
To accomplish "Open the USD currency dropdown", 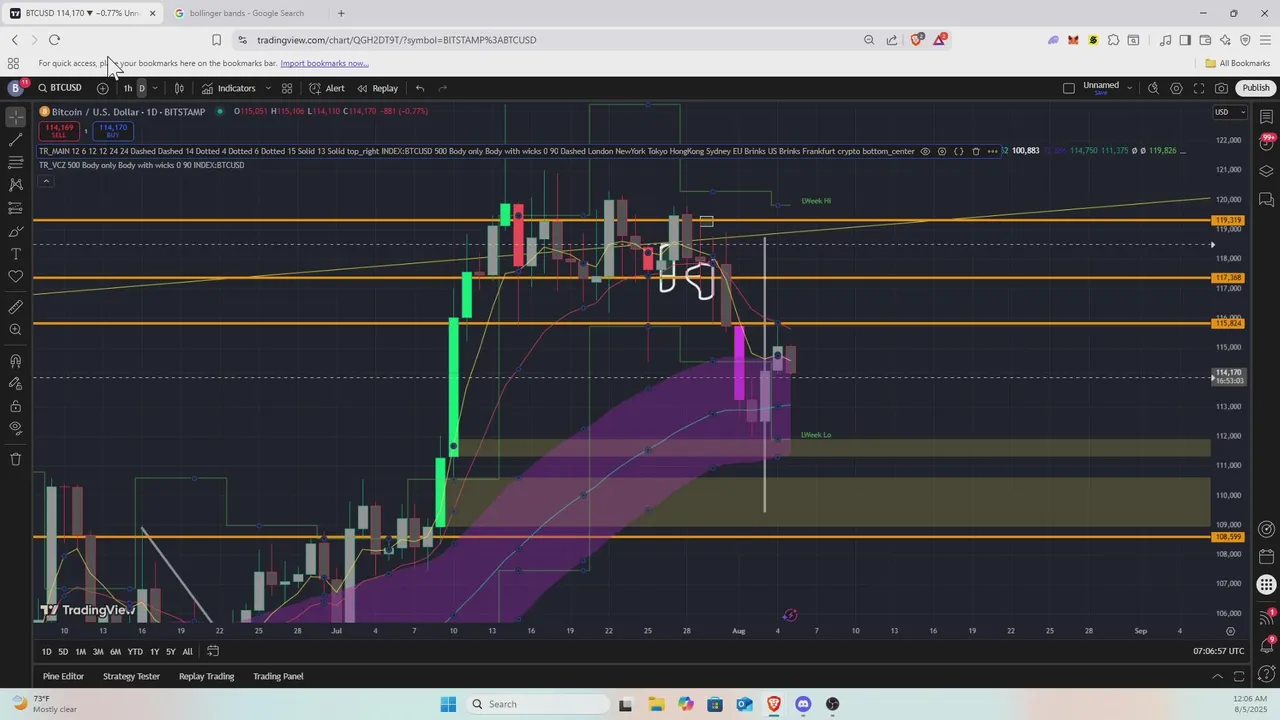I will [x=1230, y=112].
